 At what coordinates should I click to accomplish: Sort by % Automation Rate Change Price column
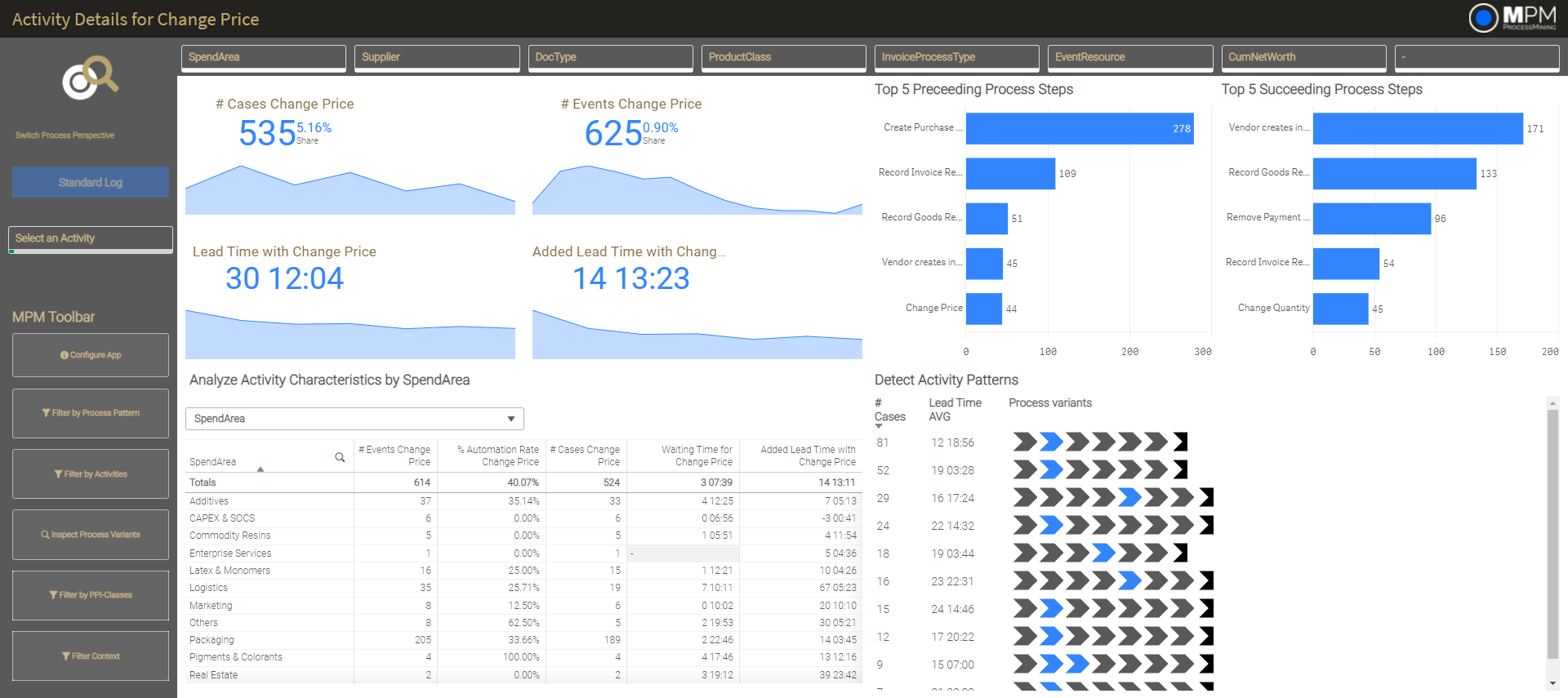[491, 456]
